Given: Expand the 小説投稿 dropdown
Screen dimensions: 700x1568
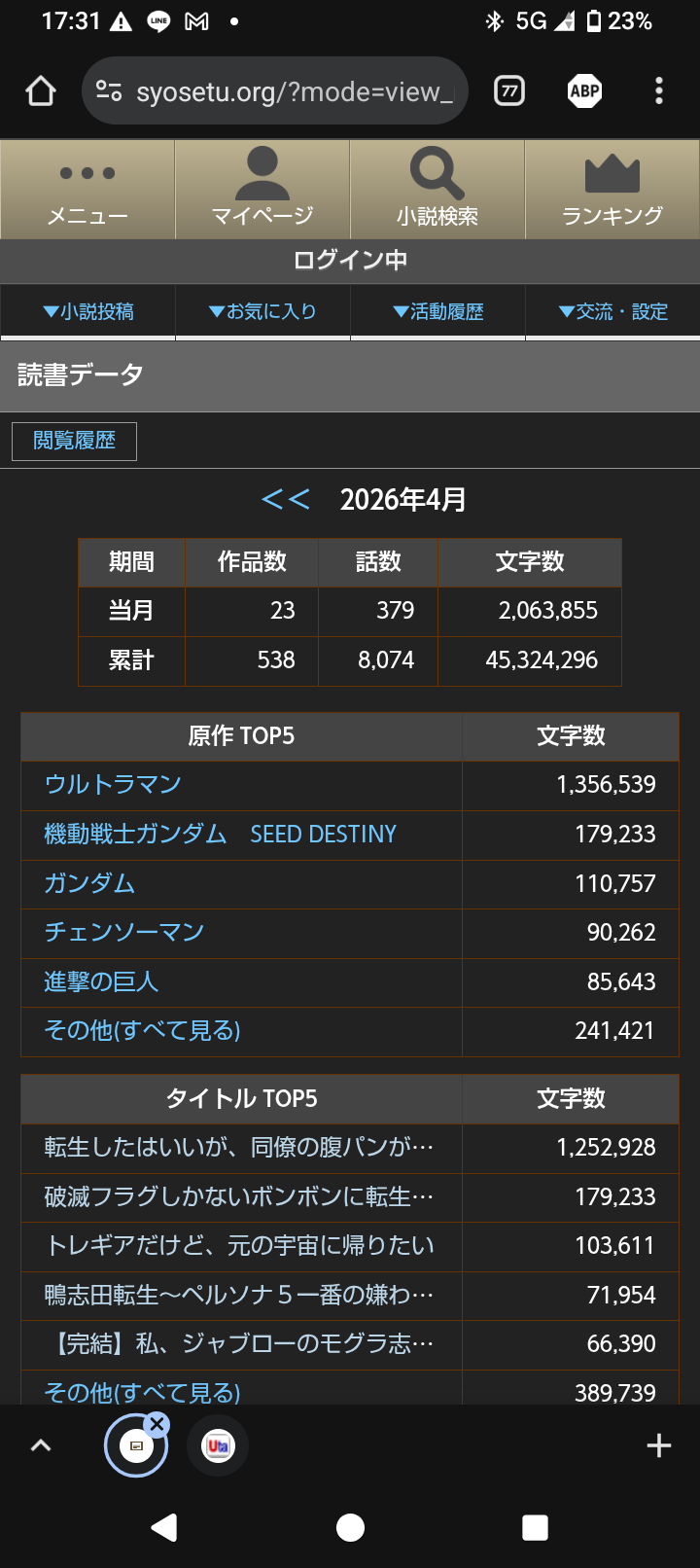Looking at the screenshot, I should coord(88,311).
